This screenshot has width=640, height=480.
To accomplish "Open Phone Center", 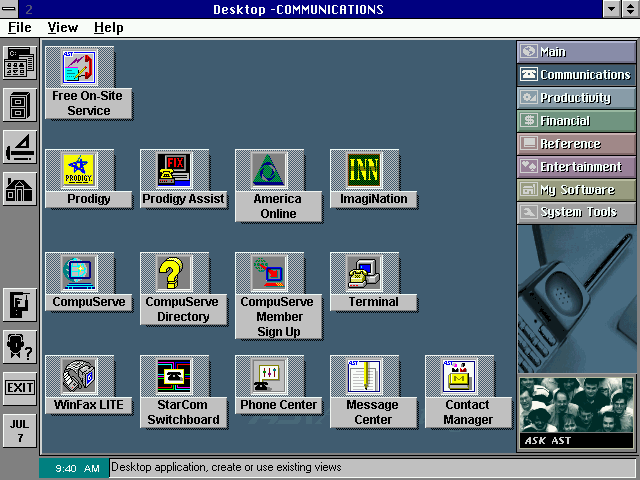I will pos(269,376).
